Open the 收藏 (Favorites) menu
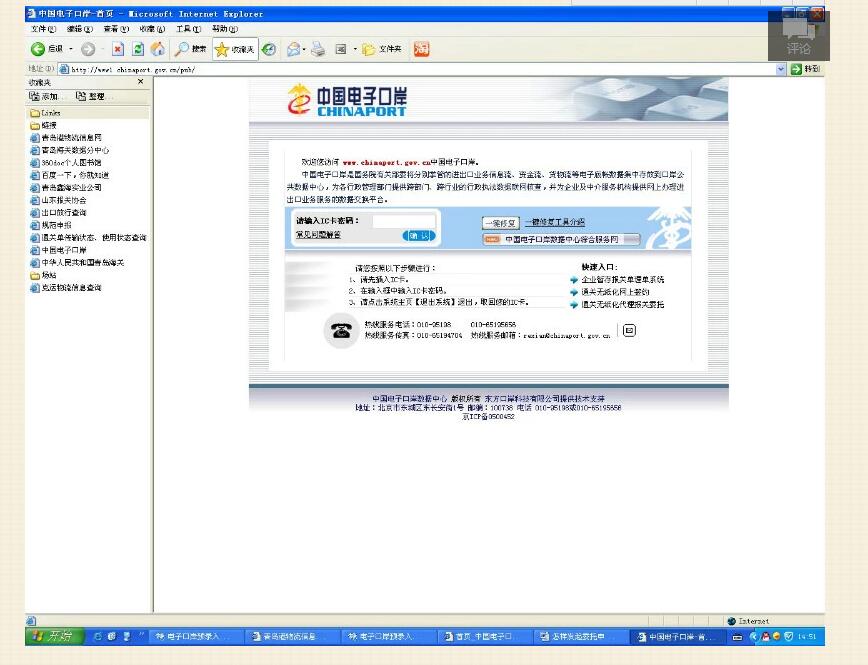Screen dimensions: 868x665 [x=152, y=29]
